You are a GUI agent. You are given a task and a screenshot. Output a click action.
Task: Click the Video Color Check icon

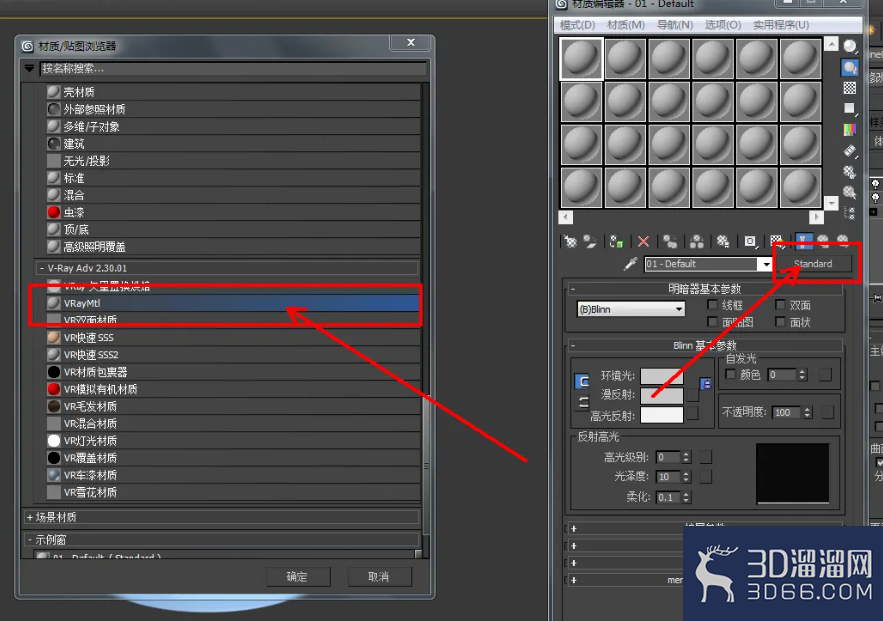tap(850, 129)
